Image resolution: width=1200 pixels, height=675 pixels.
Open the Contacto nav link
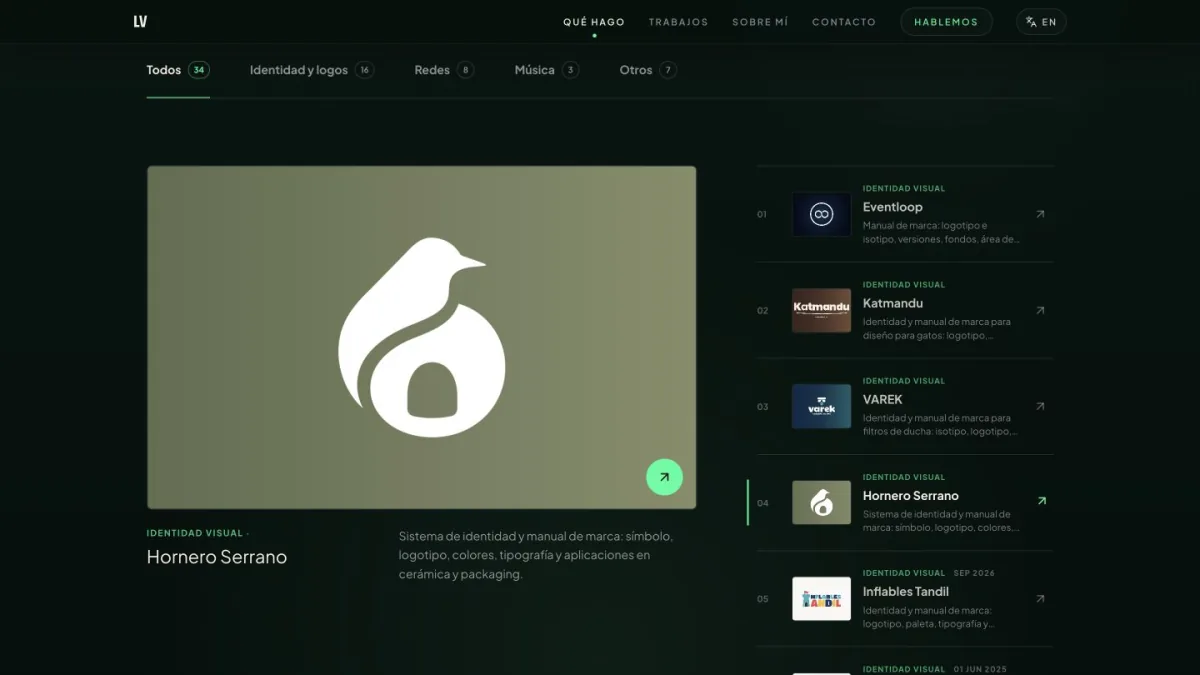coord(844,22)
